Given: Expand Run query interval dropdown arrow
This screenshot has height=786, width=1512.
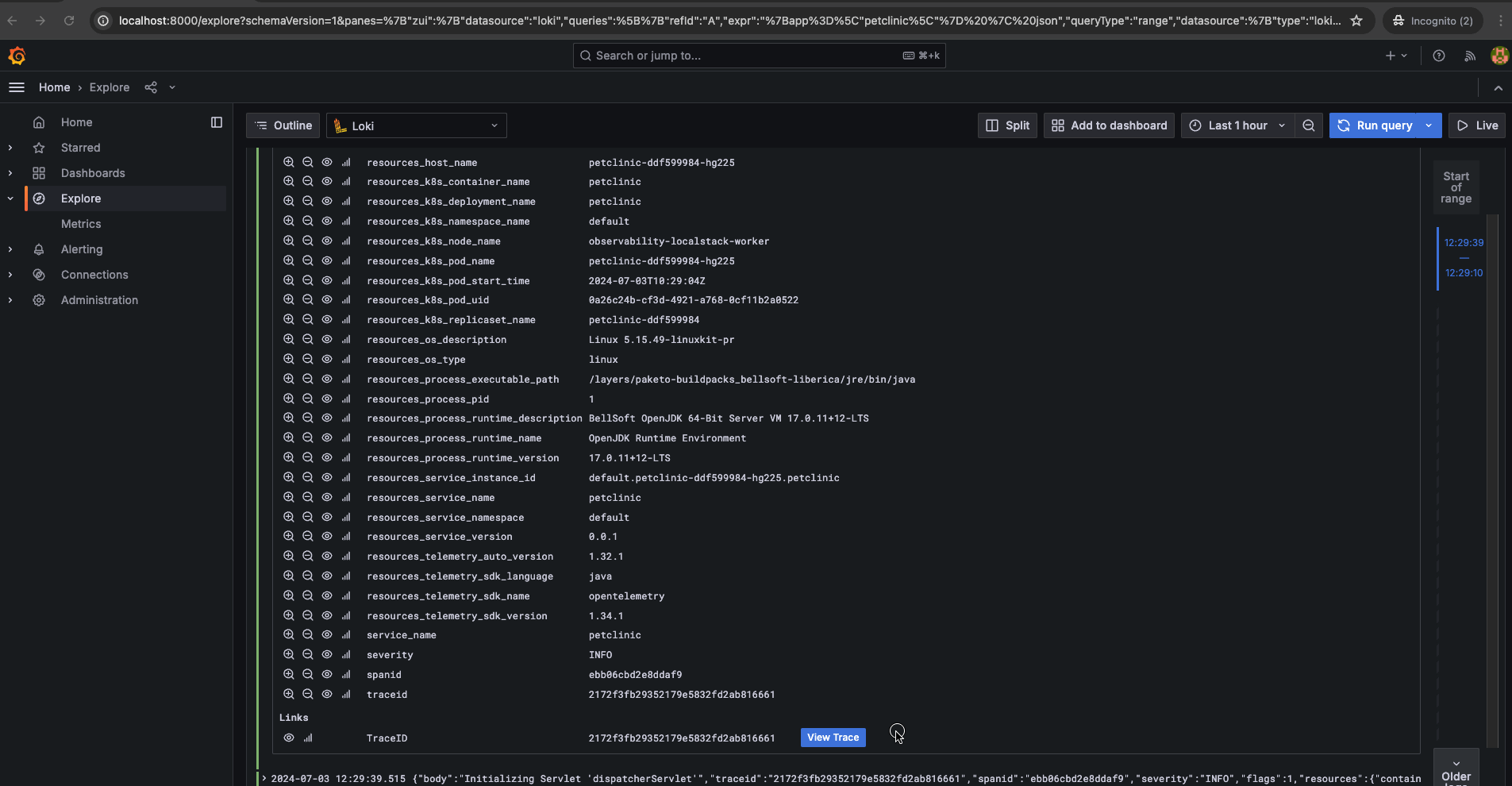Looking at the screenshot, I should 1429,125.
